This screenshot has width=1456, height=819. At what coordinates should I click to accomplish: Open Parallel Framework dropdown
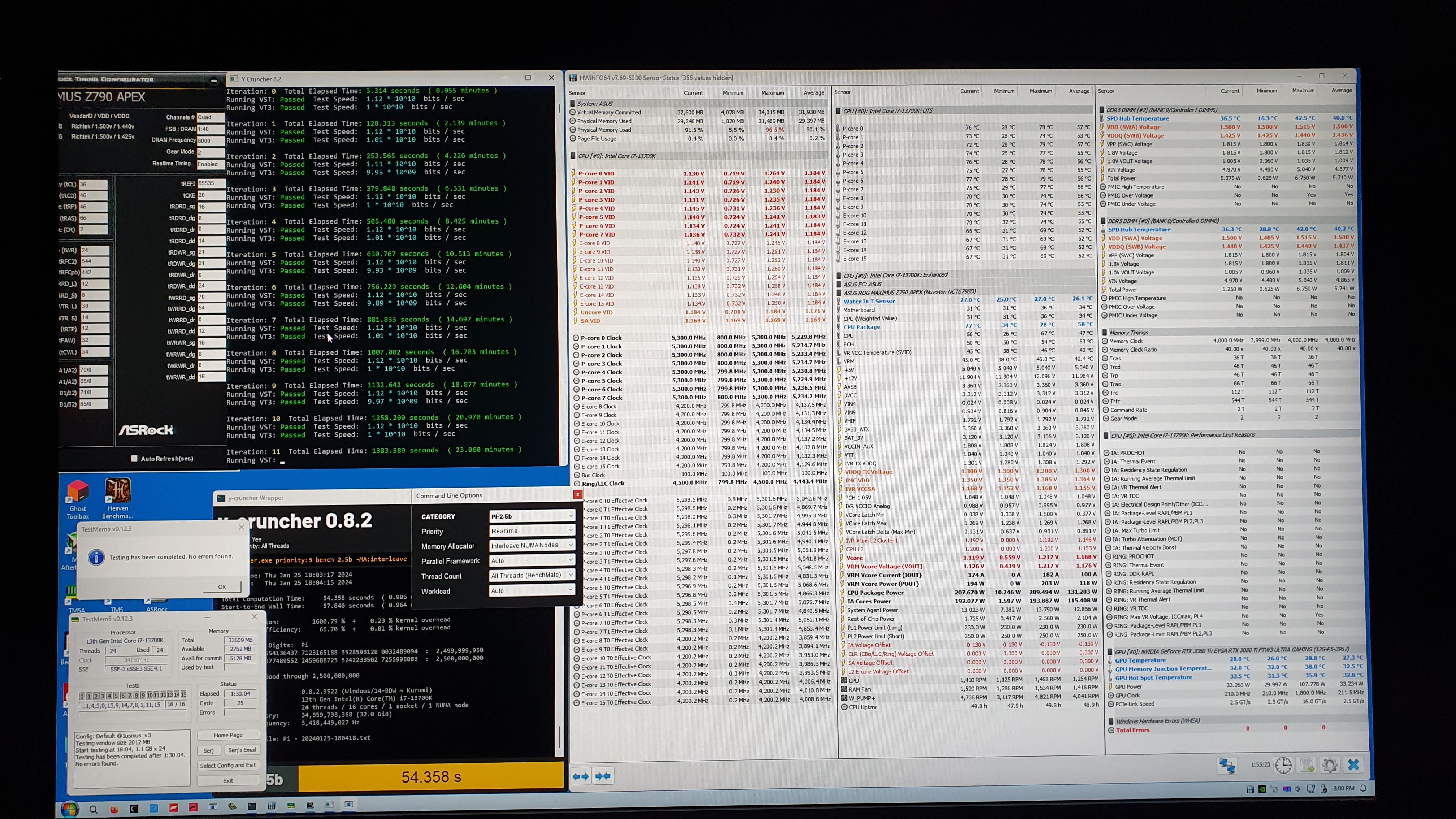click(x=531, y=561)
